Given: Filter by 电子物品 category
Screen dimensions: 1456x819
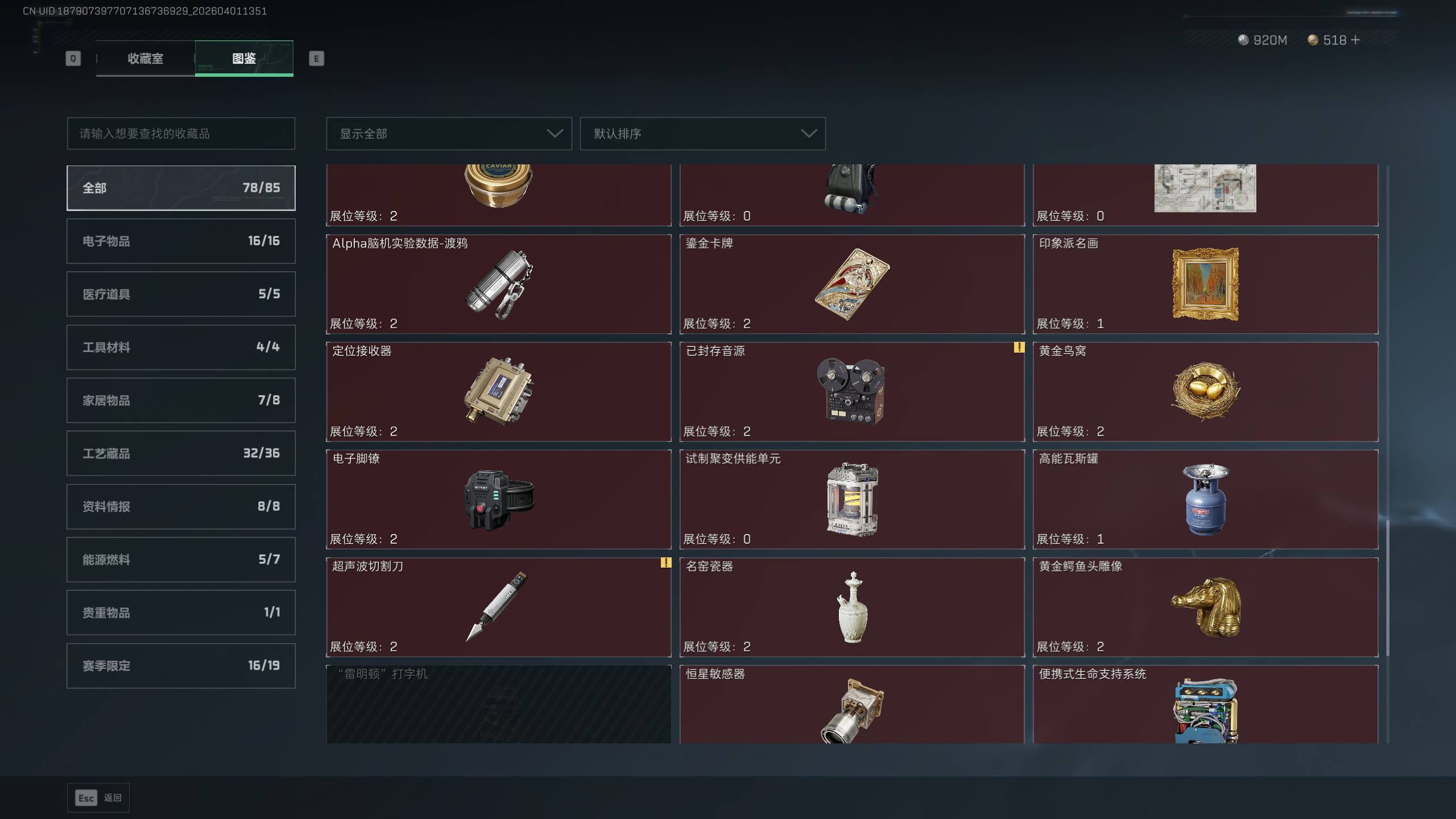Looking at the screenshot, I should pyautogui.click(x=181, y=241).
